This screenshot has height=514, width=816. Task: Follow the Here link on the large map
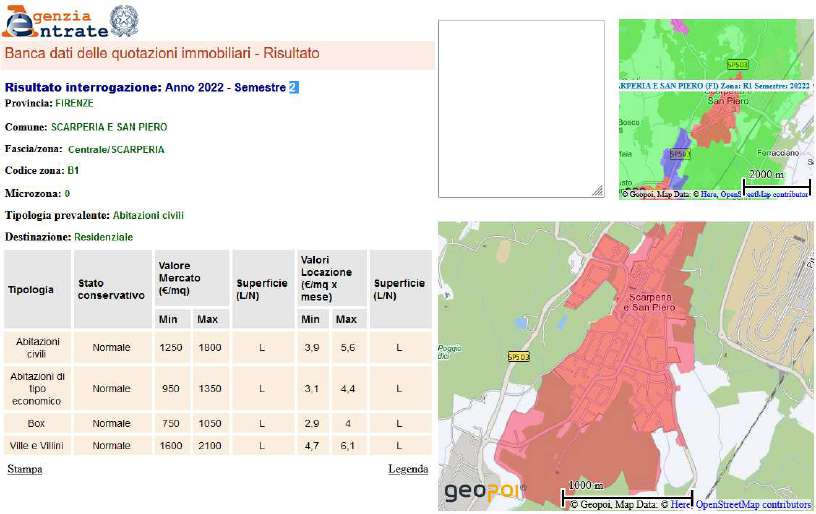[680, 505]
